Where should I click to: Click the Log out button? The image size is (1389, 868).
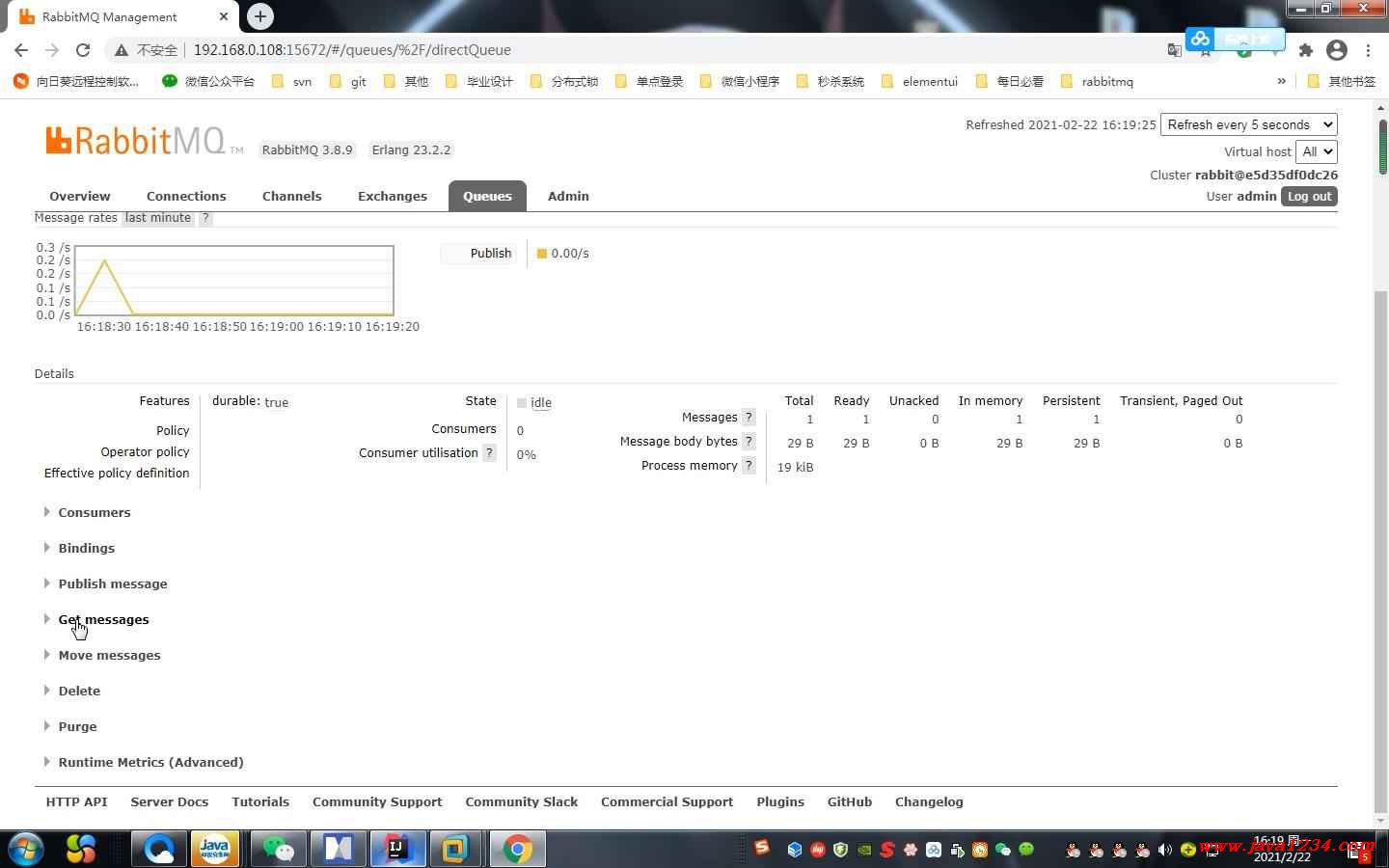coord(1309,196)
